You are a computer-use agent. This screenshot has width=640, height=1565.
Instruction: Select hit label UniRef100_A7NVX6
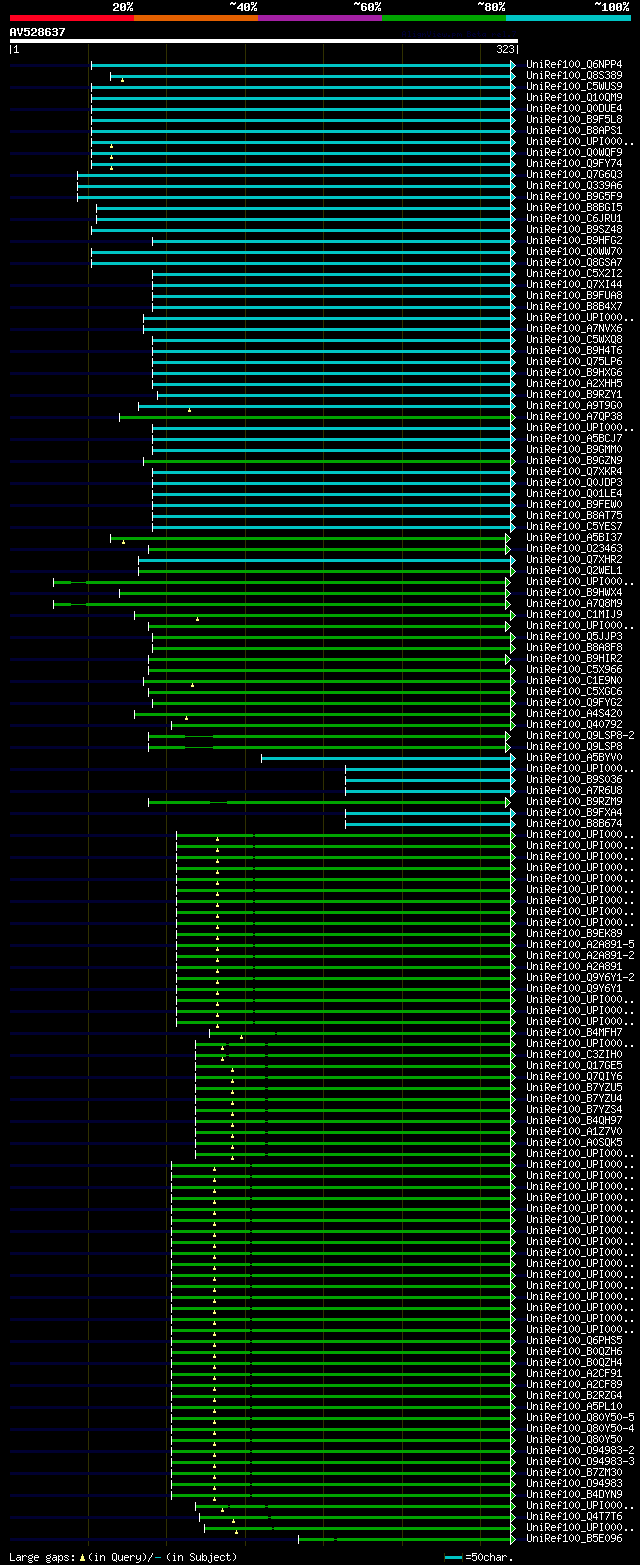click(x=574, y=329)
